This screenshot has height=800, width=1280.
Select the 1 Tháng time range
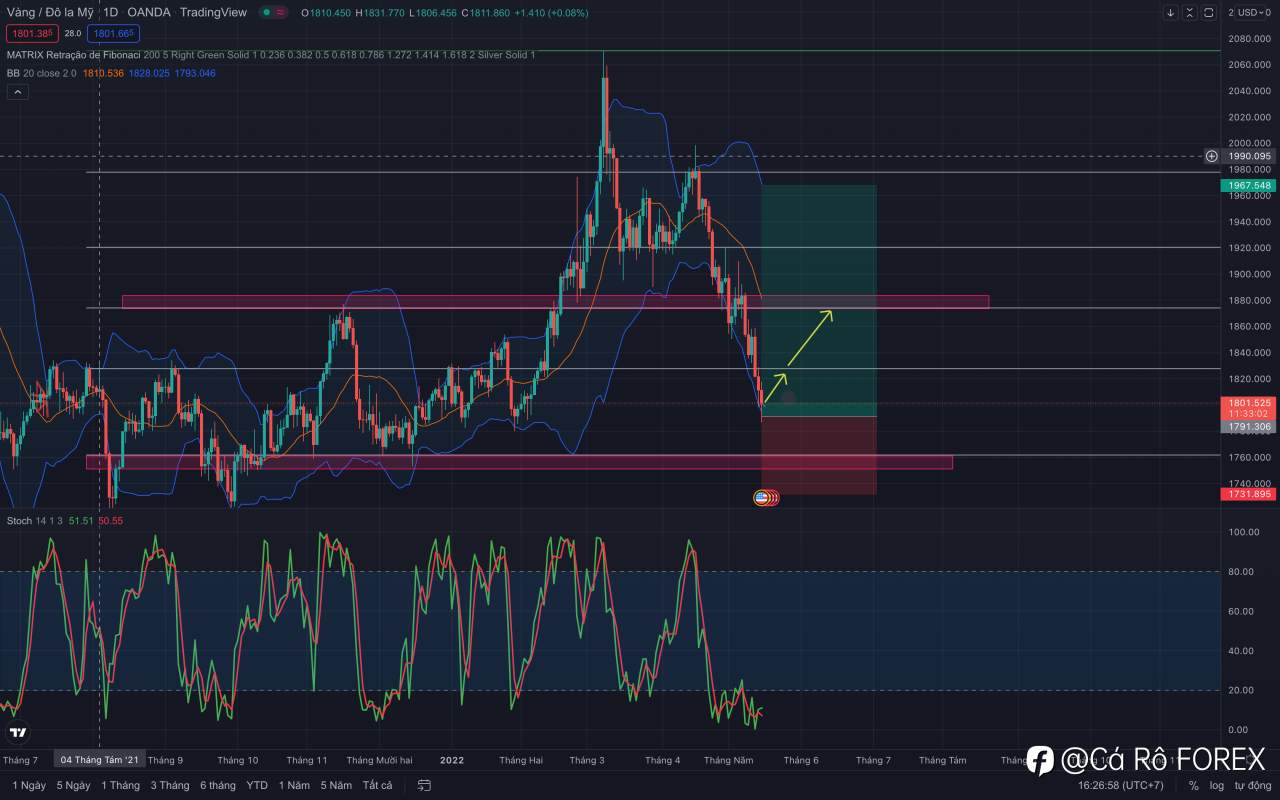(x=120, y=786)
